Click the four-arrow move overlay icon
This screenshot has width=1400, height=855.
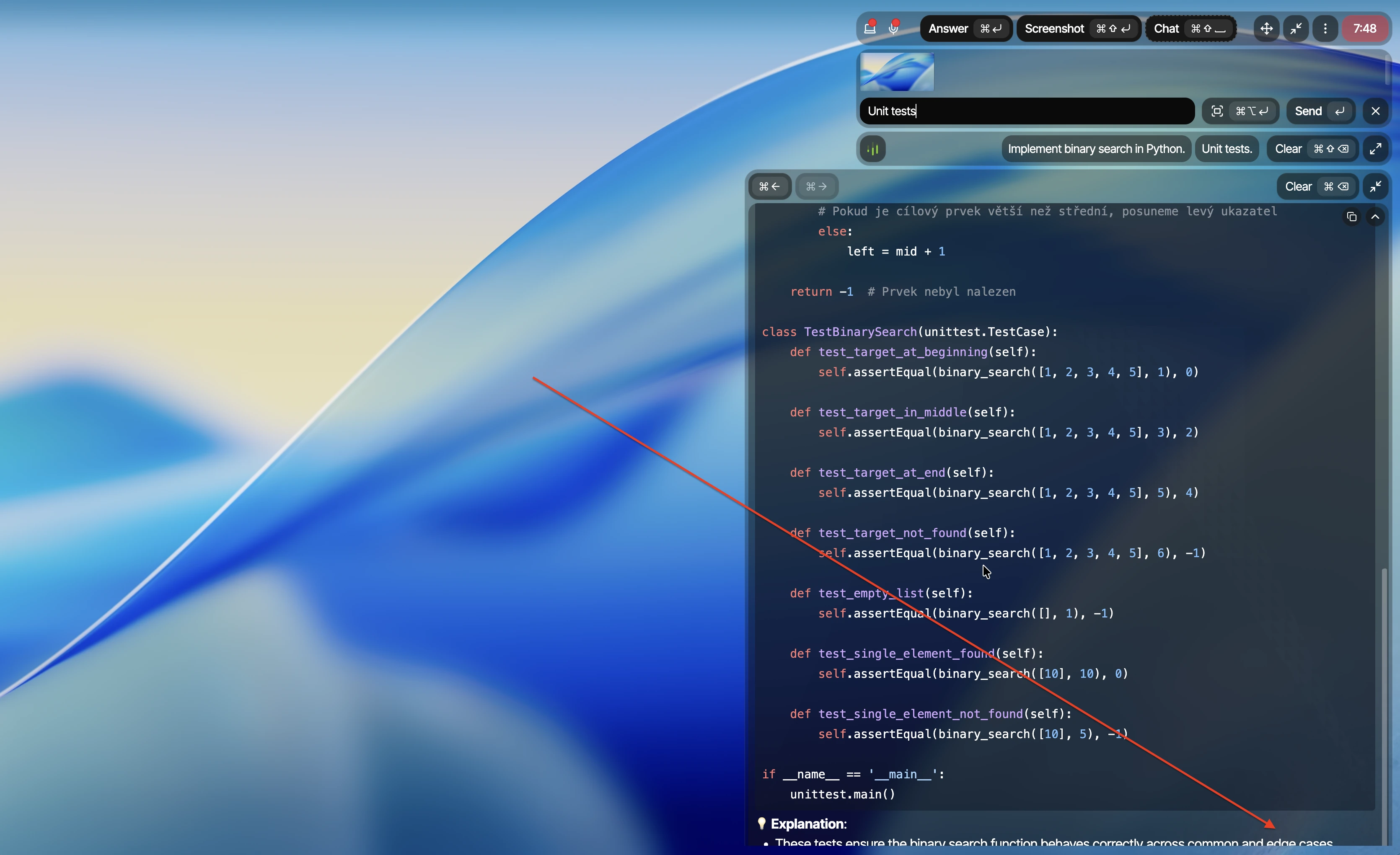1266,28
